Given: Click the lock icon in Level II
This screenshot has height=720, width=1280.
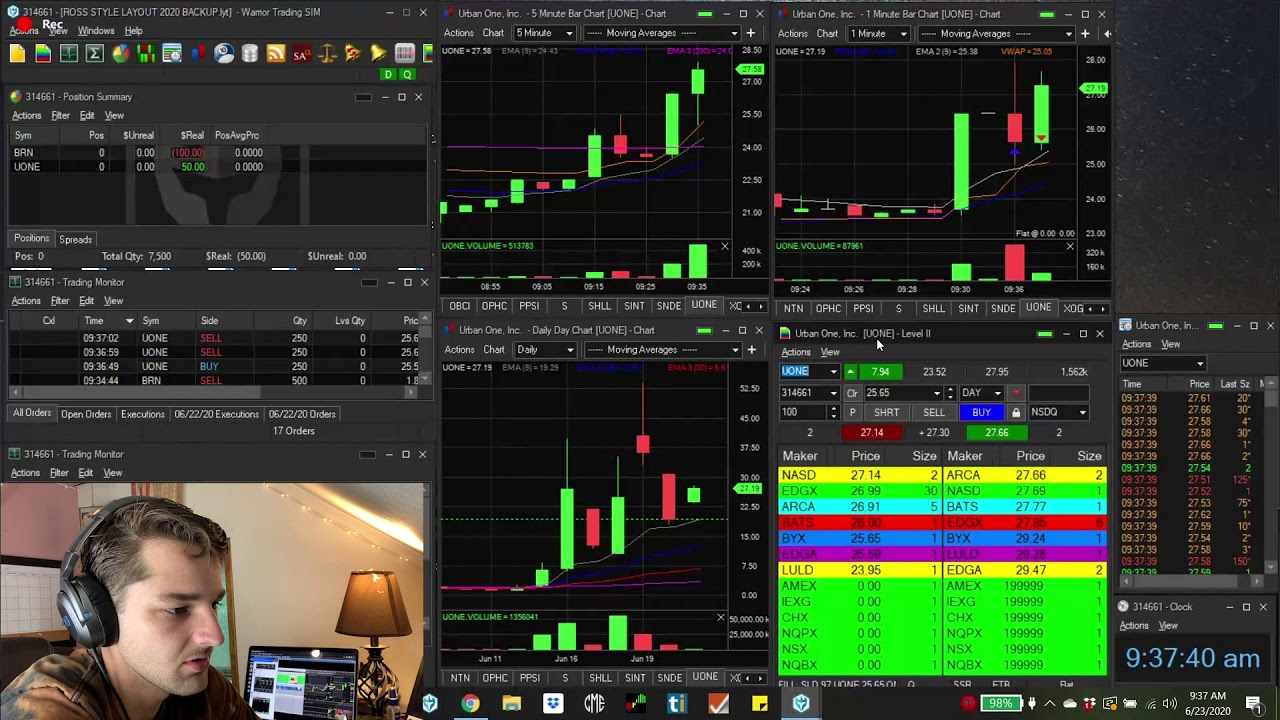Looking at the screenshot, I should pos(1016,412).
